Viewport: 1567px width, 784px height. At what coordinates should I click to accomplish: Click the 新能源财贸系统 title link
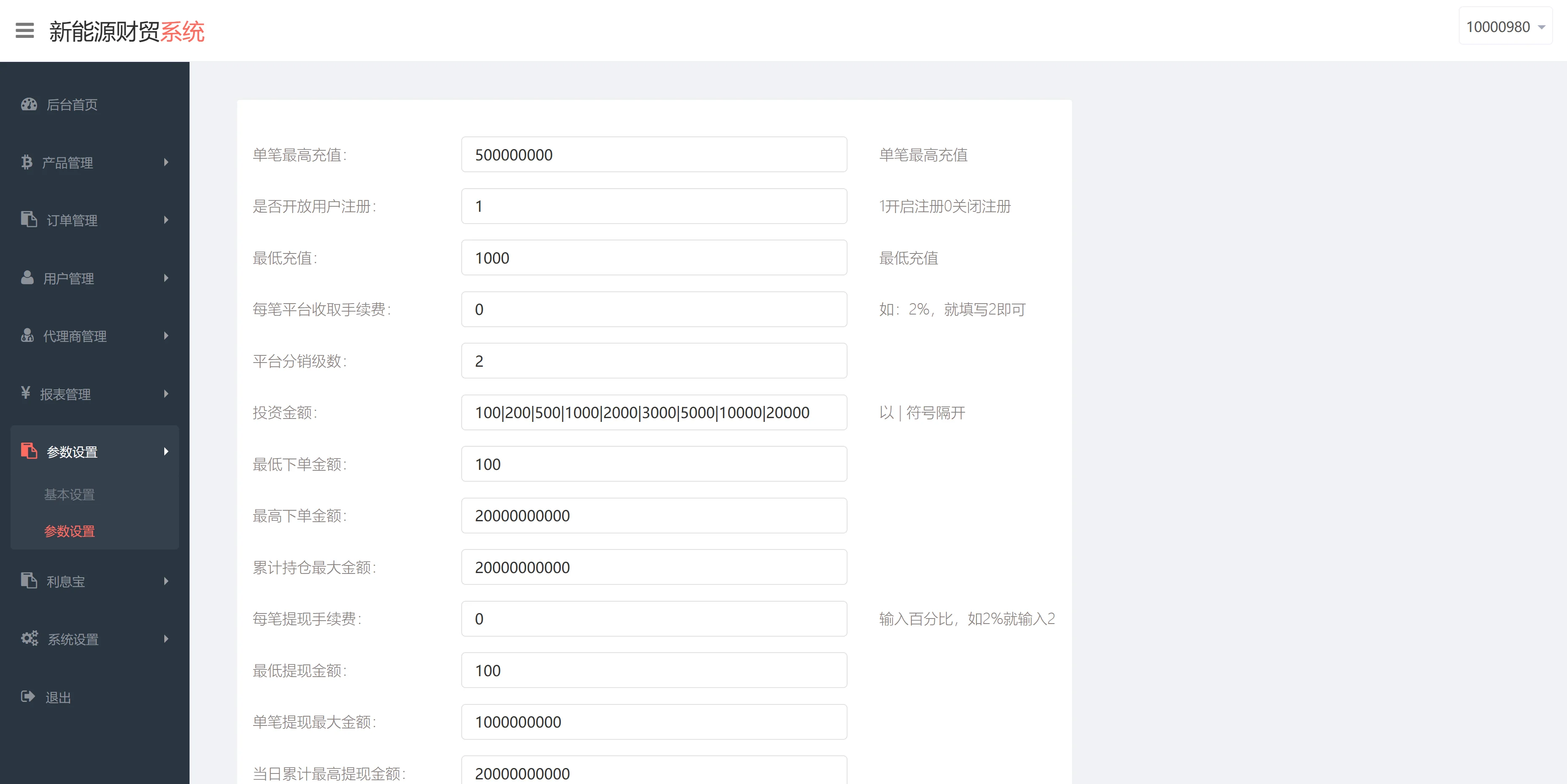point(126,32)
